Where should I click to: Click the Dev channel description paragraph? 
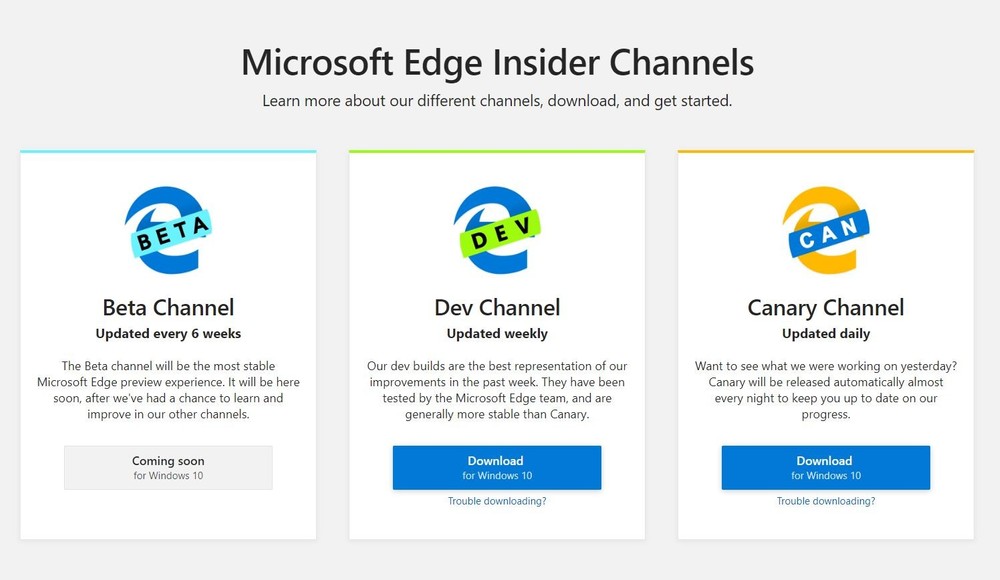497,390
